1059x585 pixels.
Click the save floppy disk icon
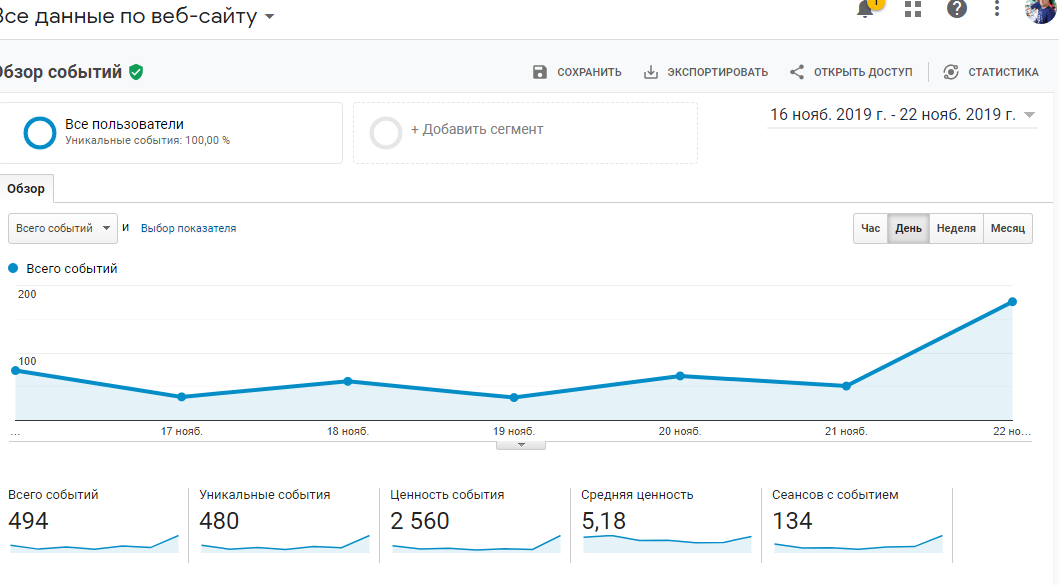[540, 72]
